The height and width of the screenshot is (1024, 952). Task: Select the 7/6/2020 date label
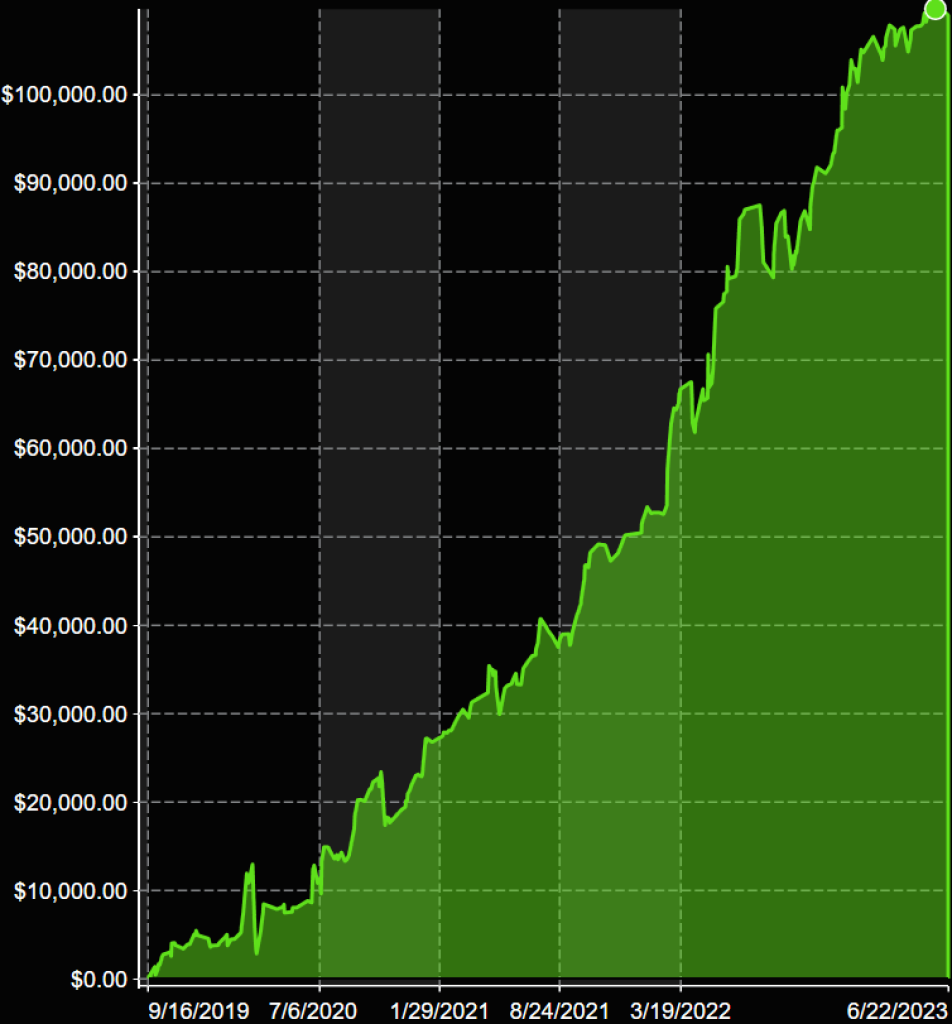314,1010
